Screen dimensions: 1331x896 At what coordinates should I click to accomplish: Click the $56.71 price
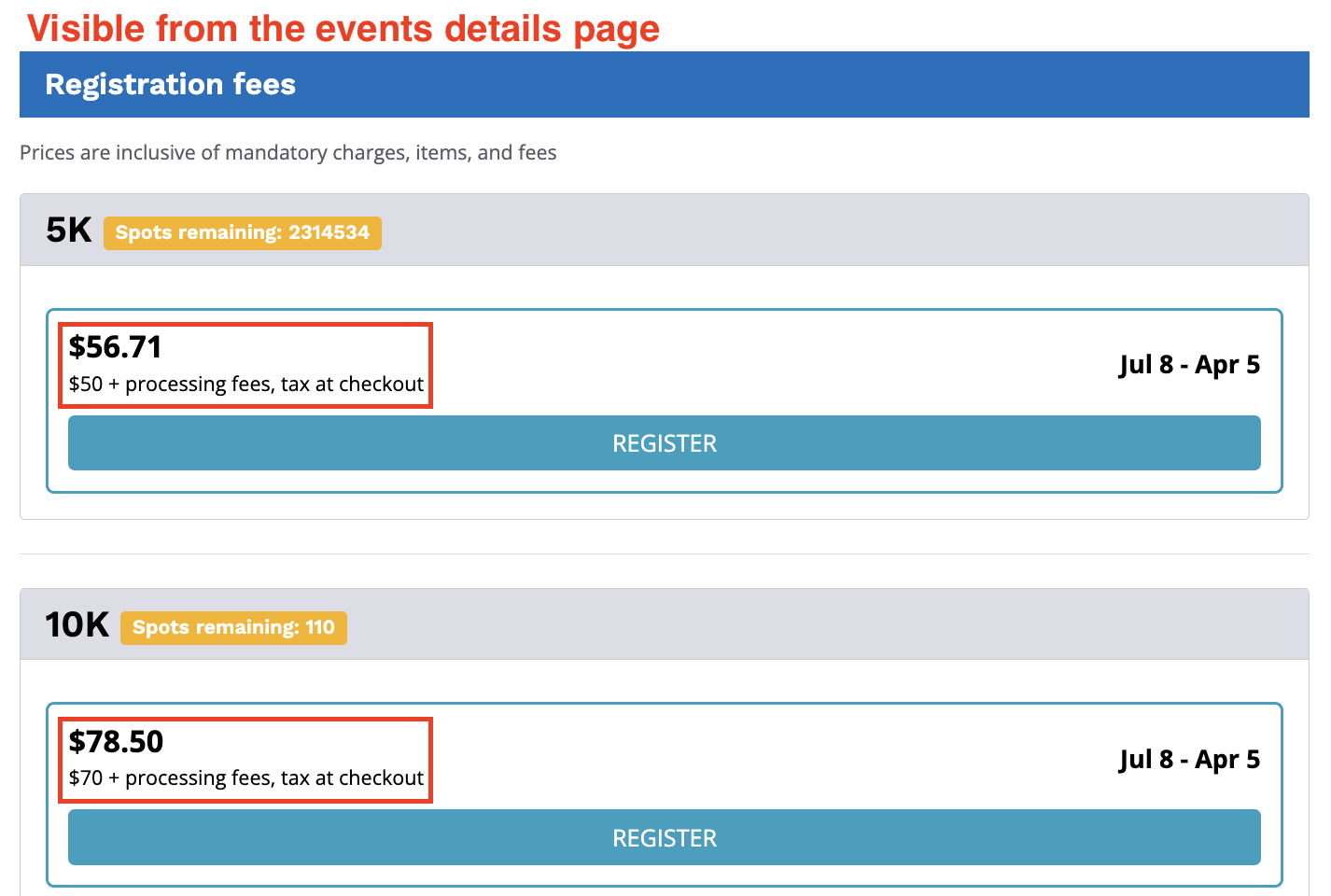[x=116, y=347]
